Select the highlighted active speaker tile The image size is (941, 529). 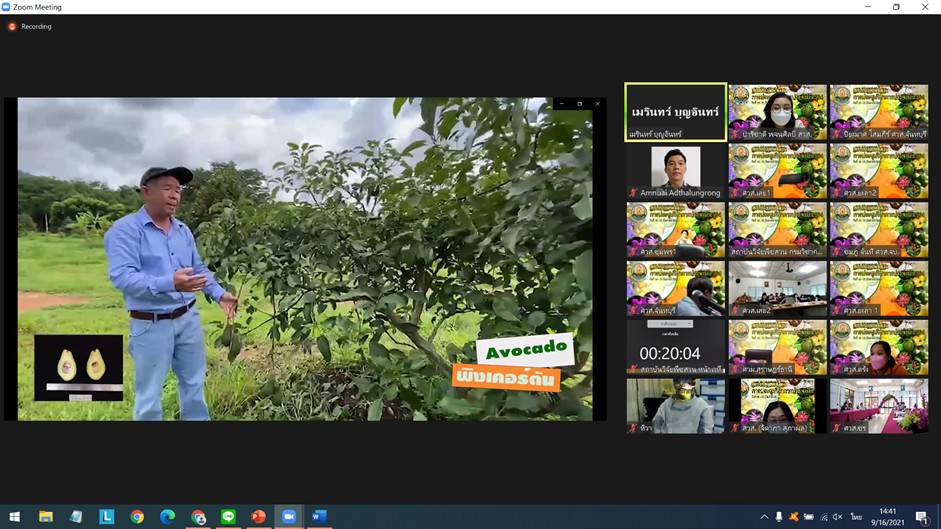coord(675,111)
